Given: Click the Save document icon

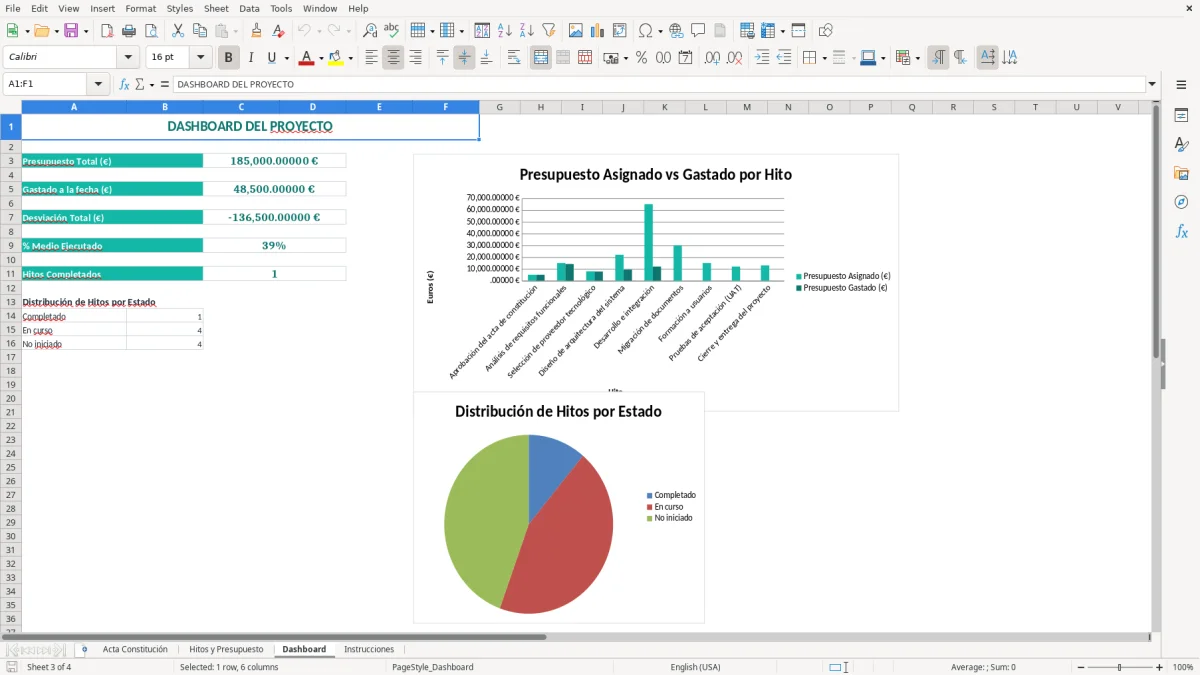Looking at the screenshot, I should coord(71,31).
